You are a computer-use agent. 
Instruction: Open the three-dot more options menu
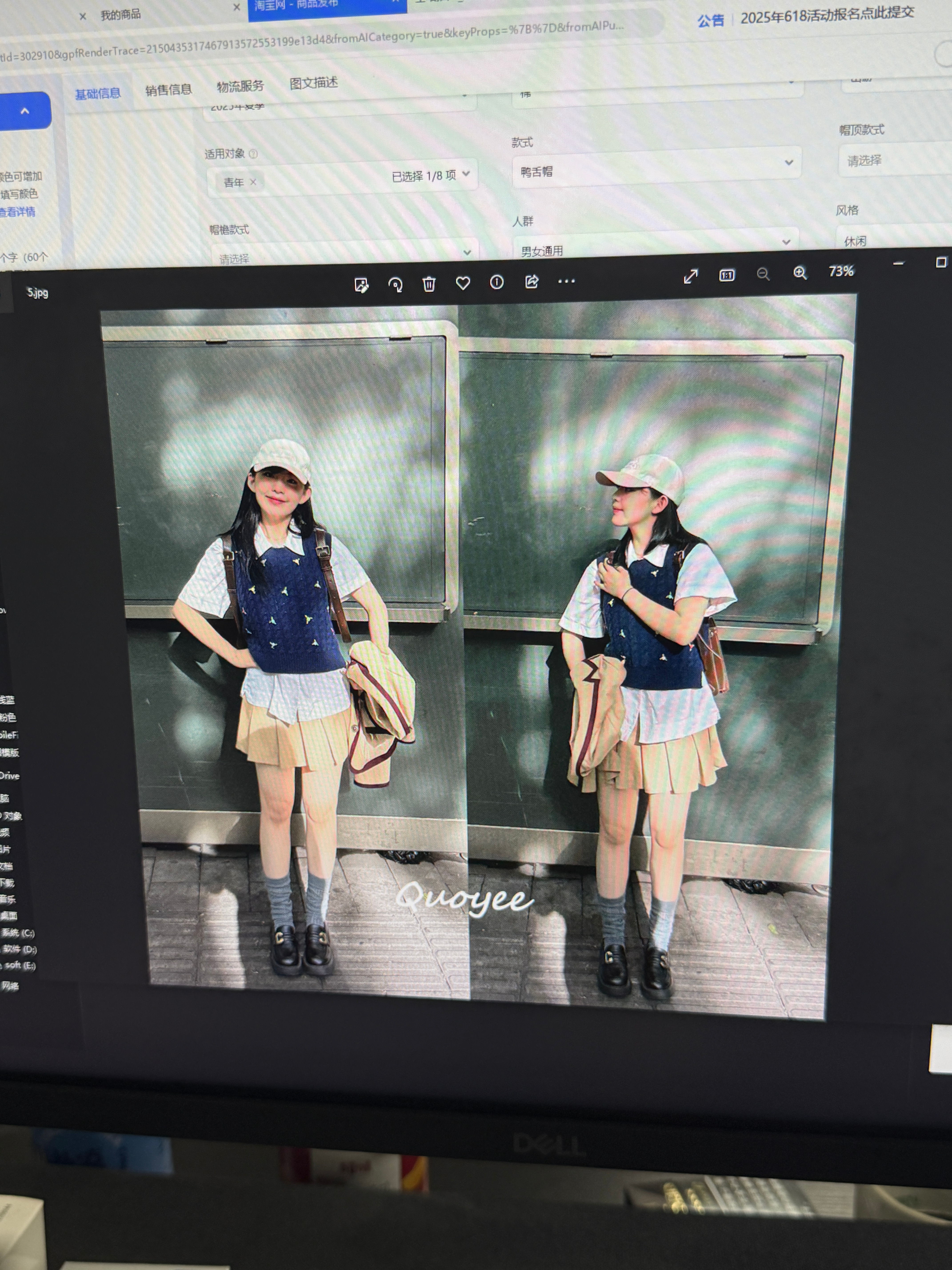566,281
